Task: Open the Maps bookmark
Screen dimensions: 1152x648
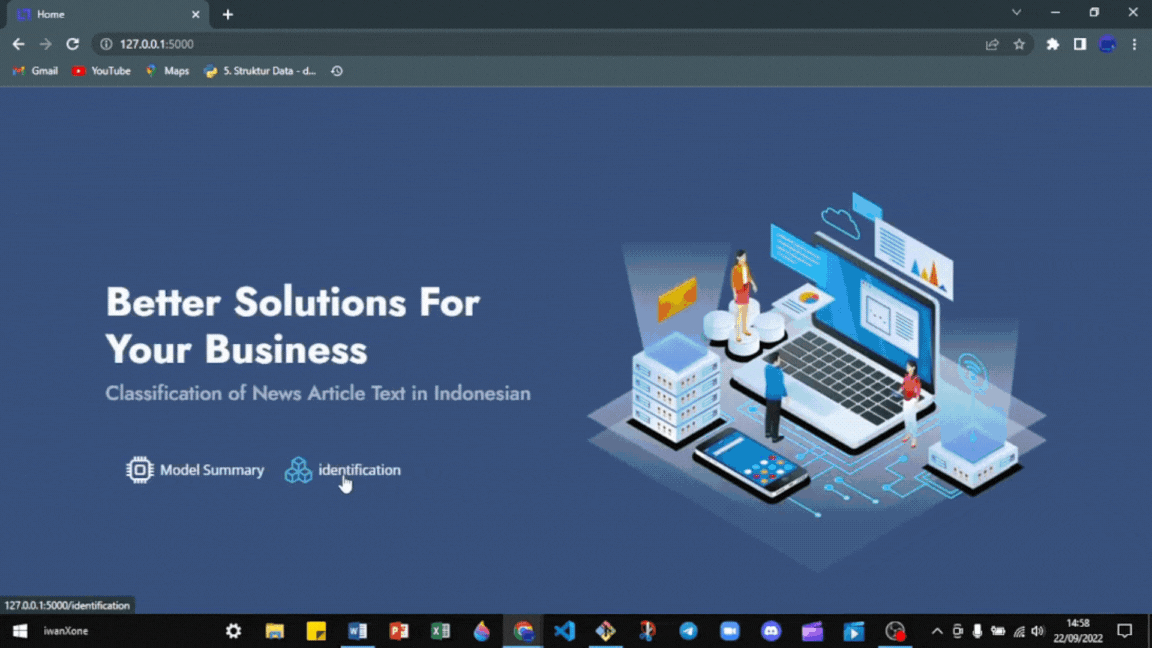Action: tap(168, 71)
